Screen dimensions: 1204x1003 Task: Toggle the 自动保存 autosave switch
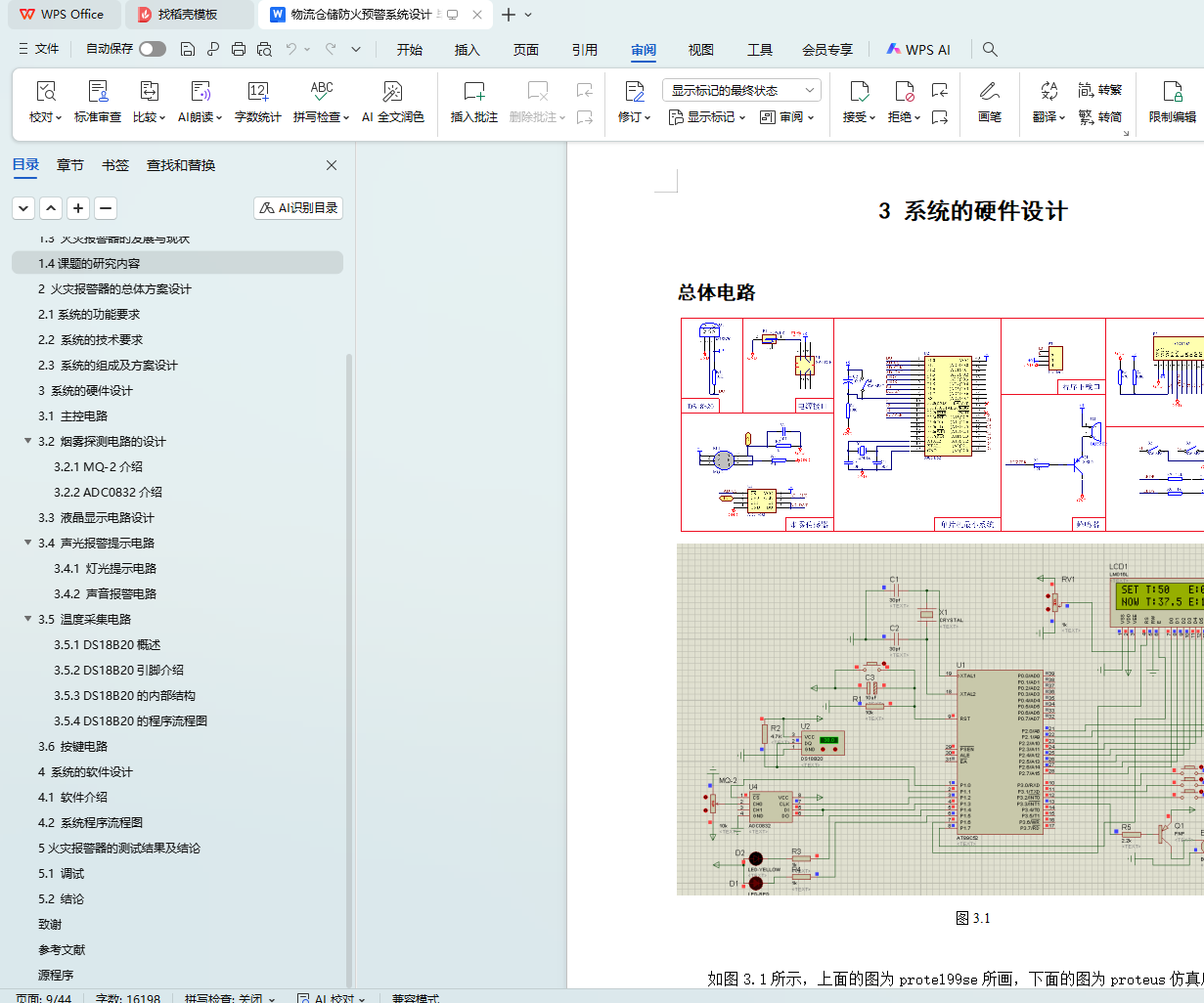click(x=152, y=49)
